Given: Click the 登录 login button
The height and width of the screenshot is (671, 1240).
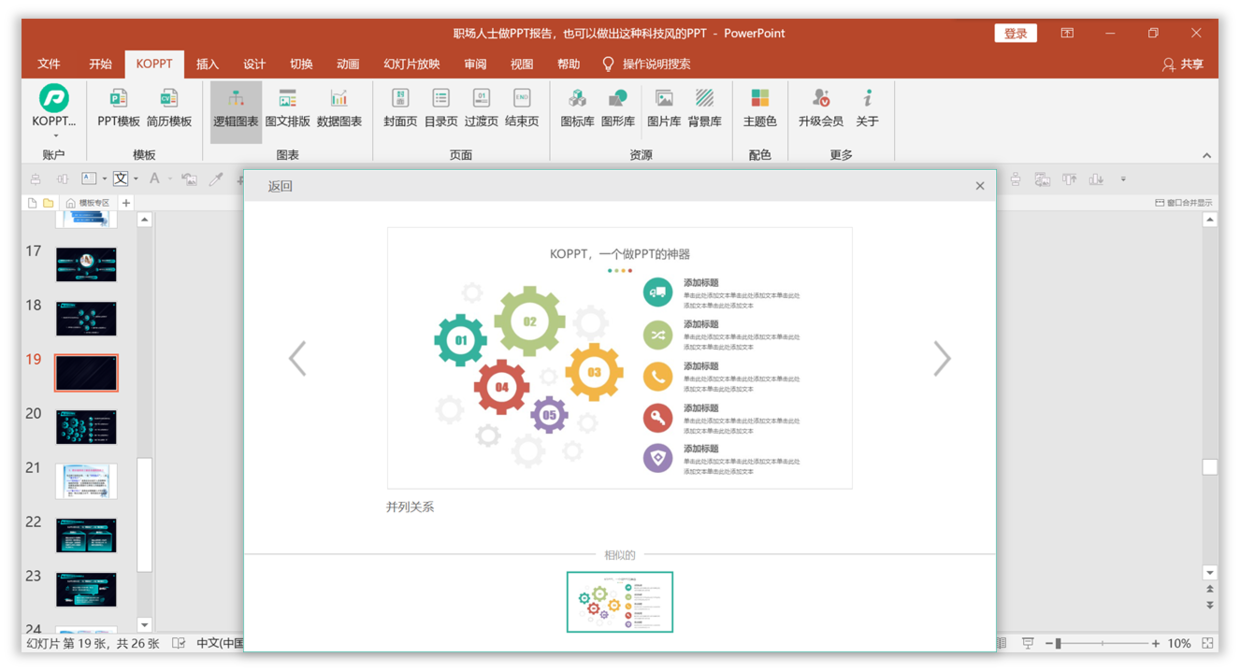Looking at the screenshot, I should tap(1015, 33).
